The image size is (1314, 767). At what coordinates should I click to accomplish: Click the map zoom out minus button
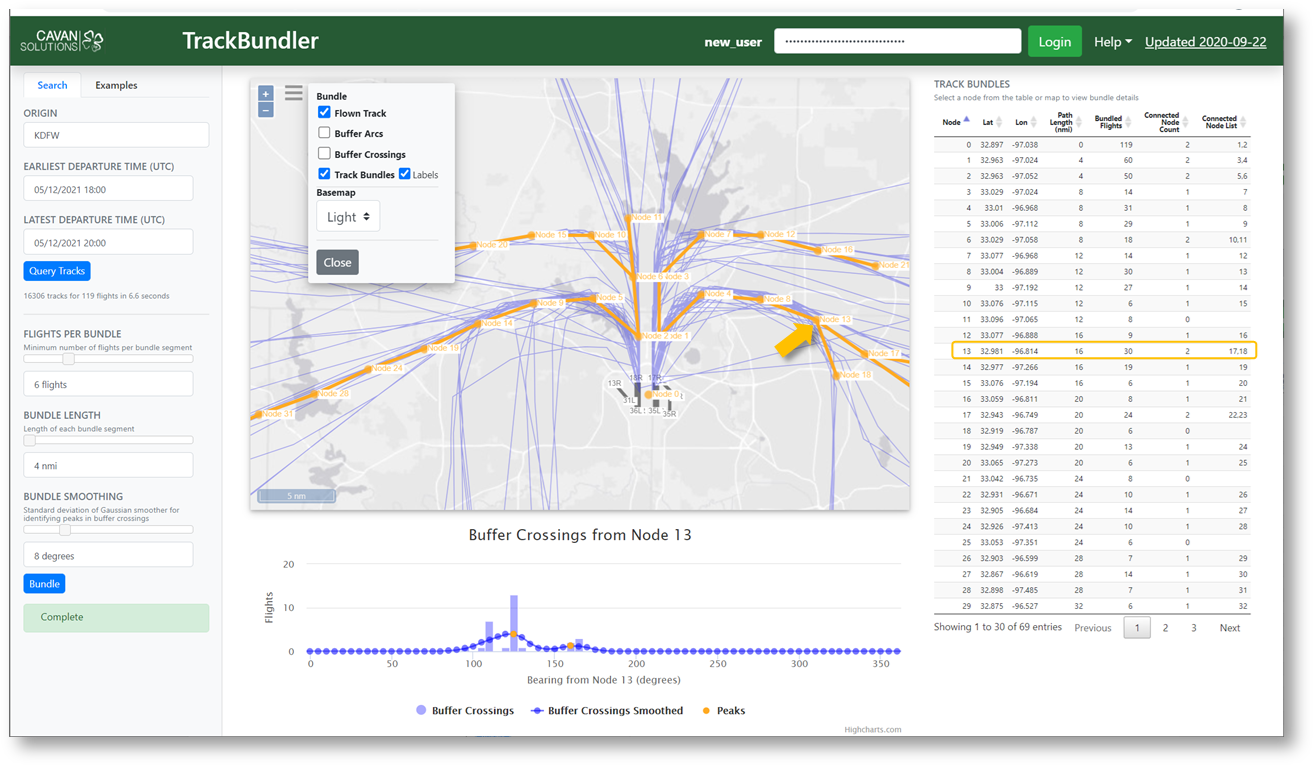pyautogui.click(x=265, y=110)
